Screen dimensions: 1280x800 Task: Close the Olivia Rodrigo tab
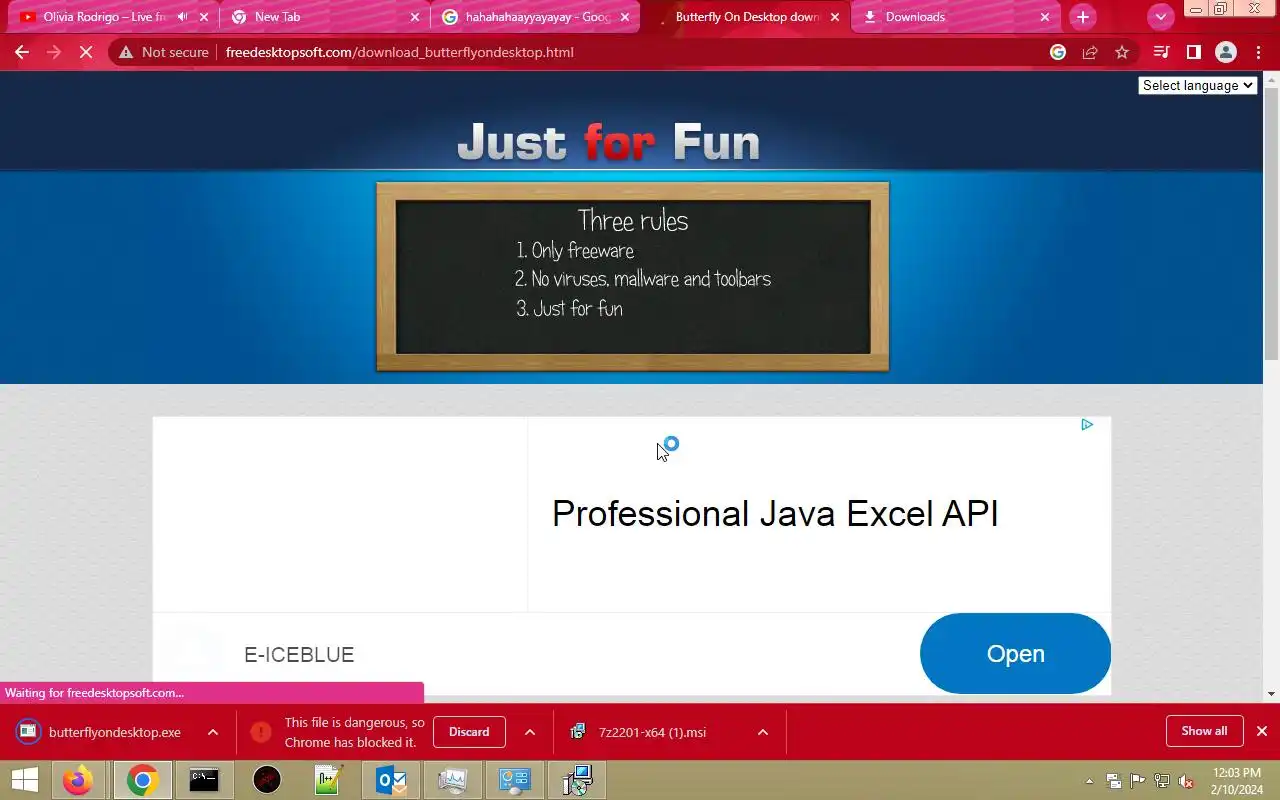pos(204,17)
